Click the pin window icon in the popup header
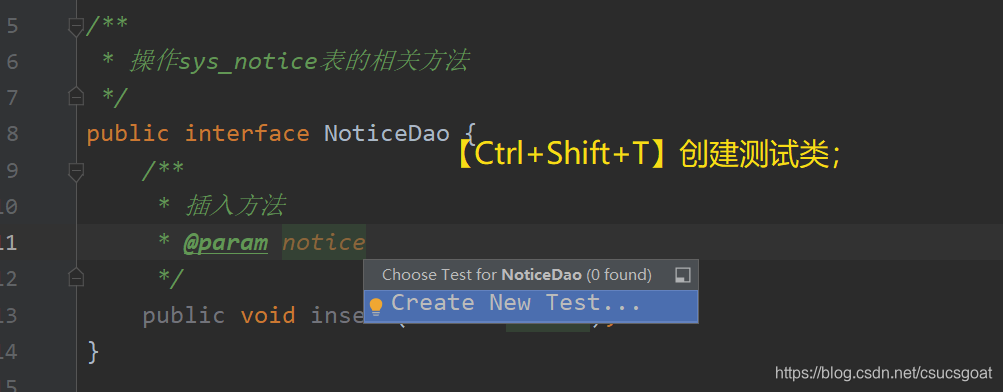The width and height of the screenshot is (1003, 392). tap(683, 275)
